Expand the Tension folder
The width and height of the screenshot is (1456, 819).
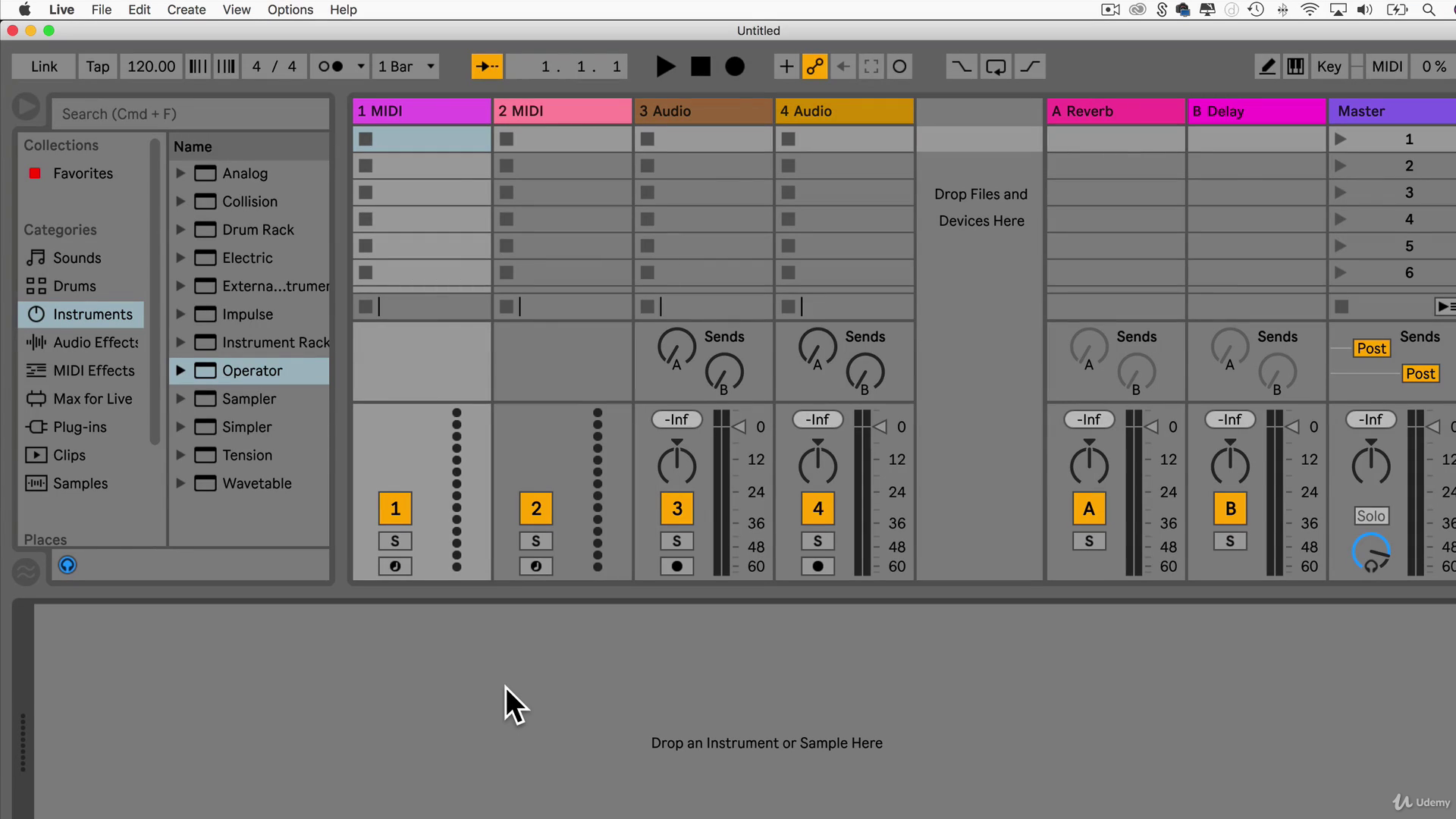(180, 455)
